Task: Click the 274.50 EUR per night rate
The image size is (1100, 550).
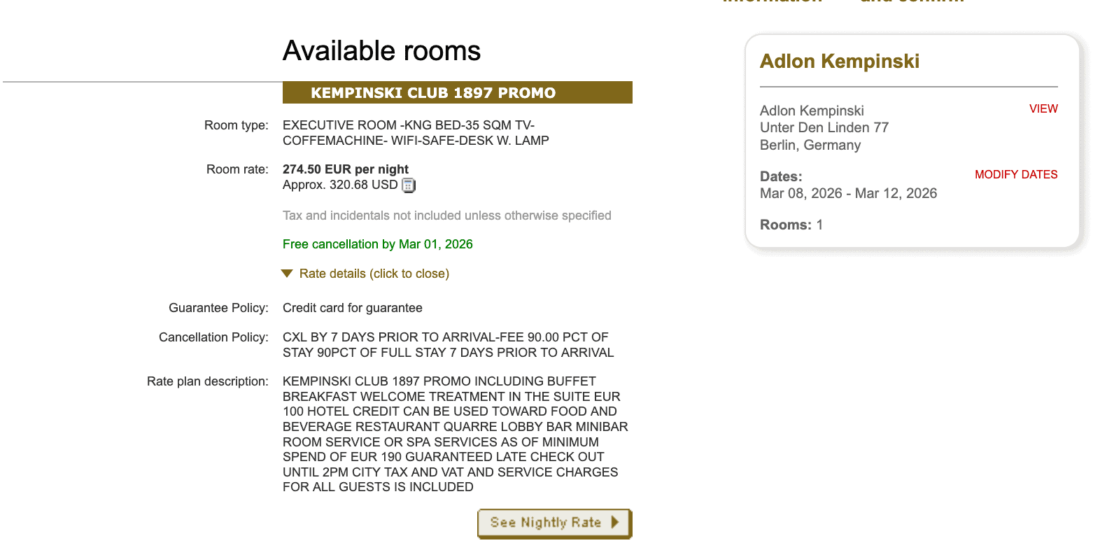Action: [345, 169]
